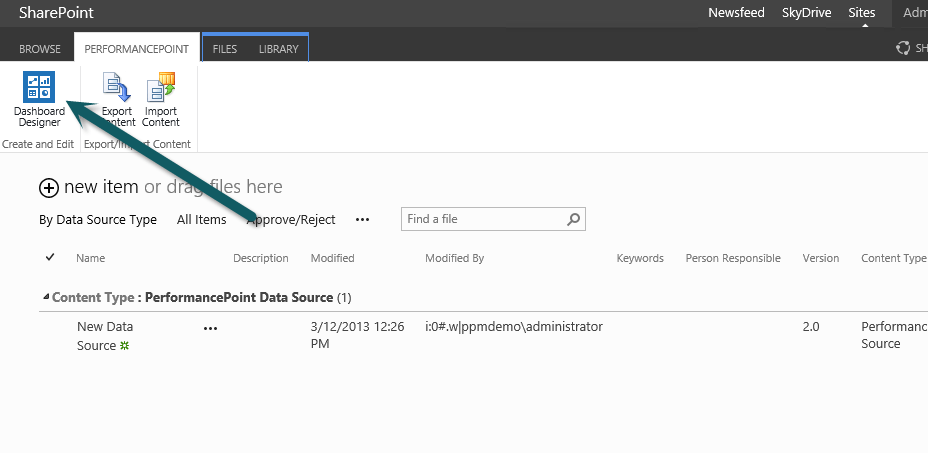Sort by Person Responsible column header

coord(733,258)
